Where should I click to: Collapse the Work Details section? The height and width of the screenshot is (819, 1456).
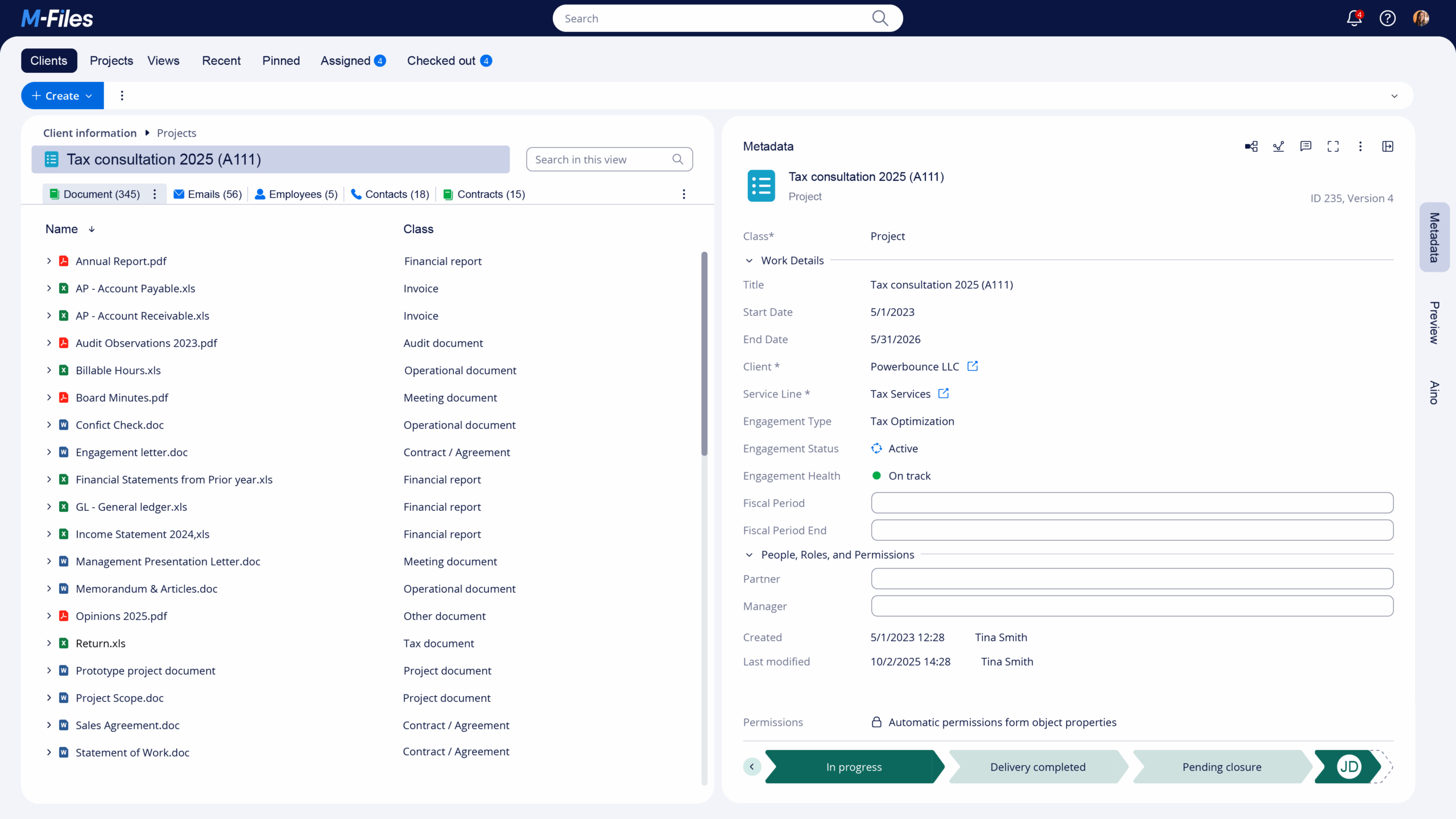click(x=749, y=260)
